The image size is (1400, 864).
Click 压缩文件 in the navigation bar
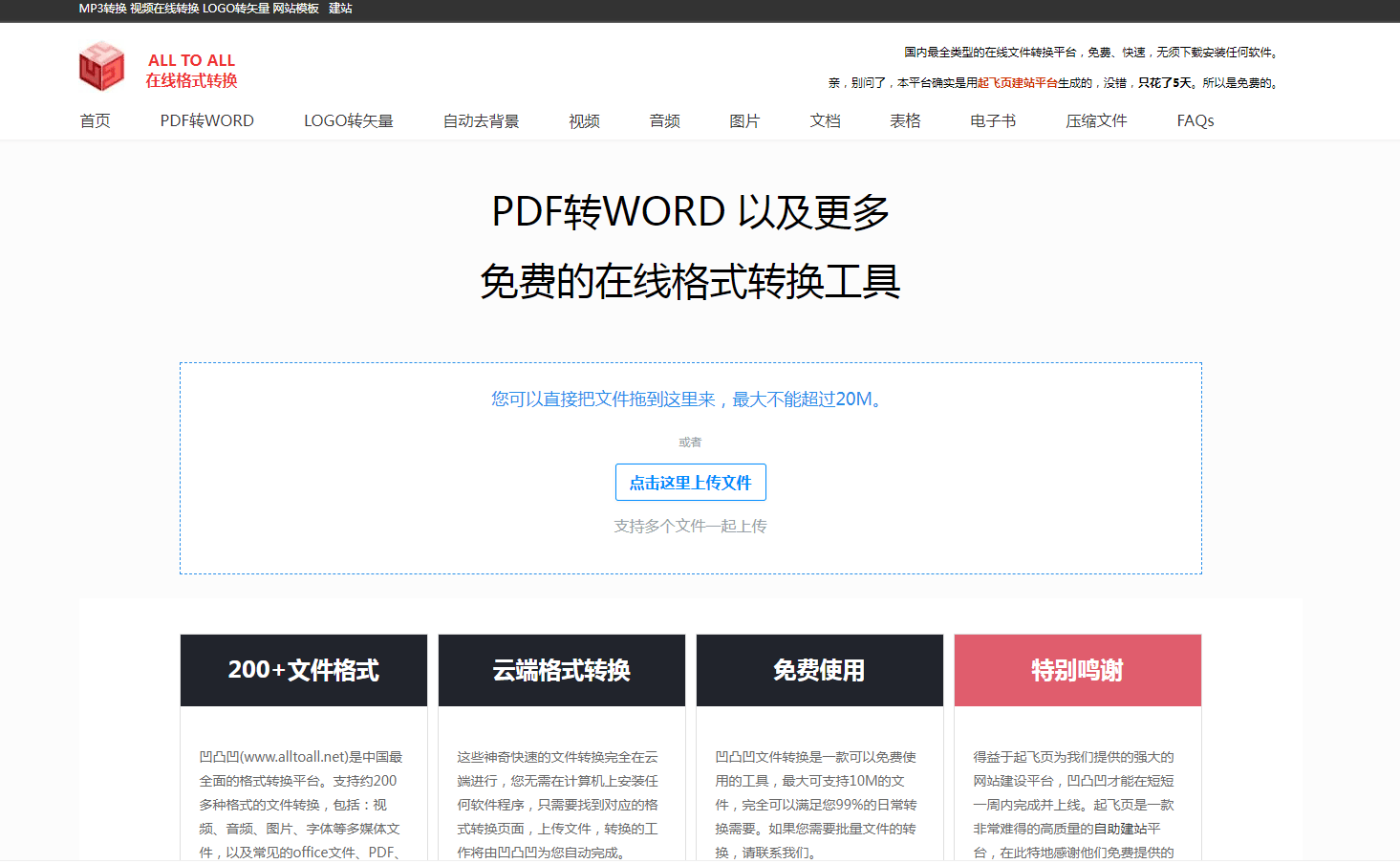tap(1096, 120)
